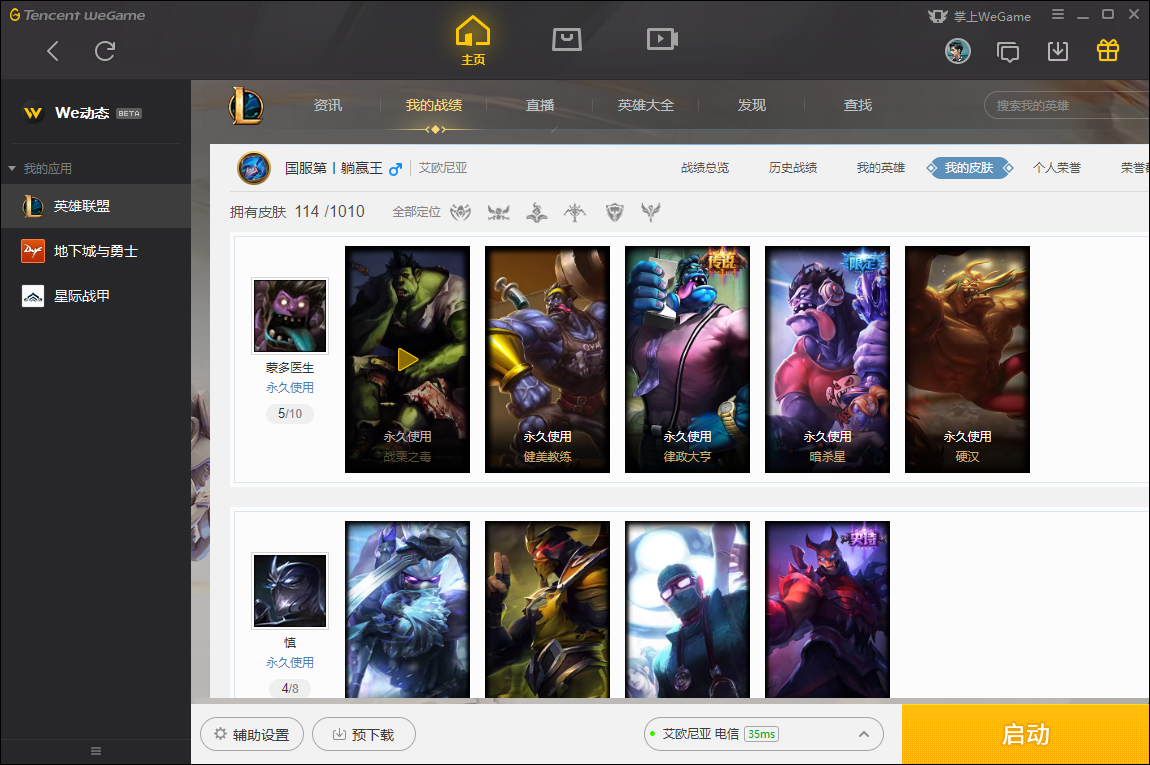Open Shen's red demon skin card

pos(827,609)
